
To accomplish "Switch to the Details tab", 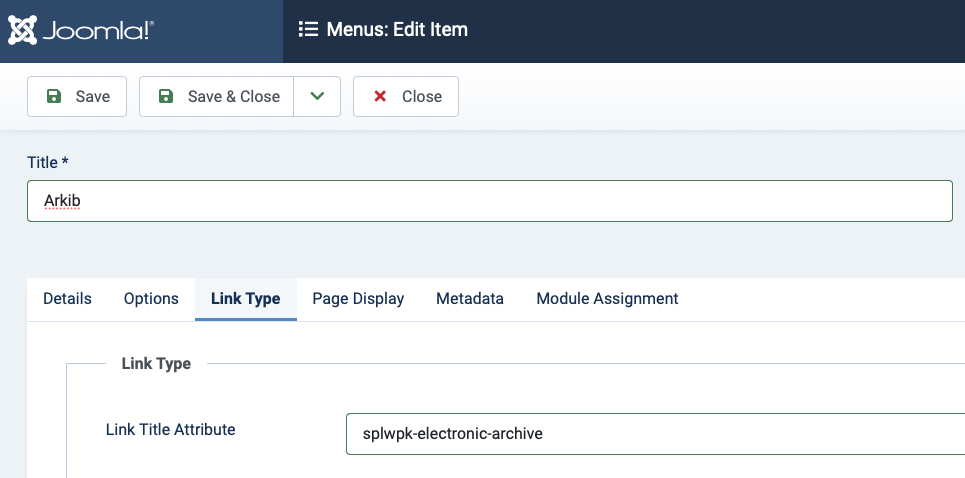I will click(x=67, y=299).
